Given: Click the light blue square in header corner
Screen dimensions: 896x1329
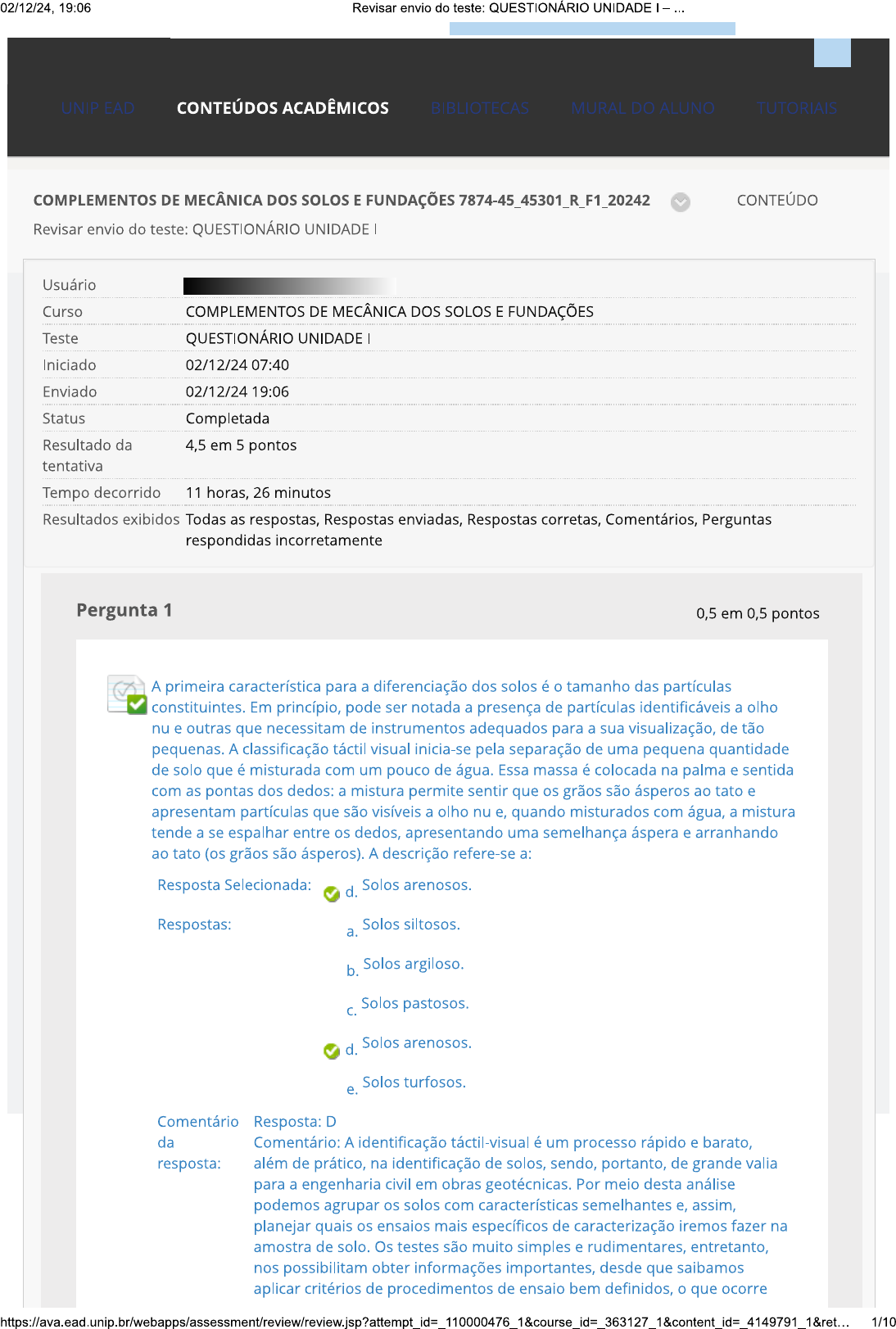Looking at the screenshot, I should 832,52.
